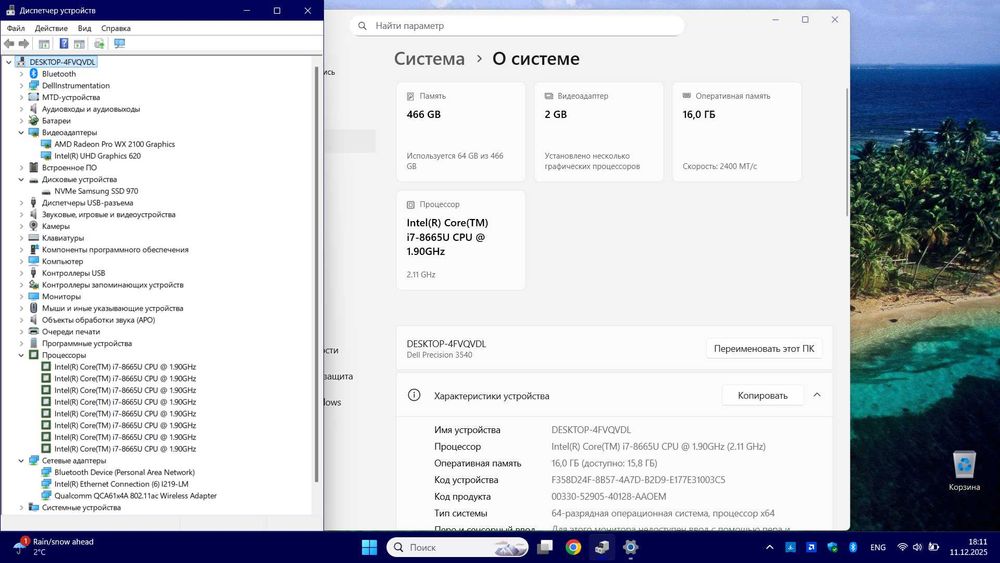Select the MTD-устройства tree row
This screenshot has height=563, width=1000.
click(x=71, y=97)
